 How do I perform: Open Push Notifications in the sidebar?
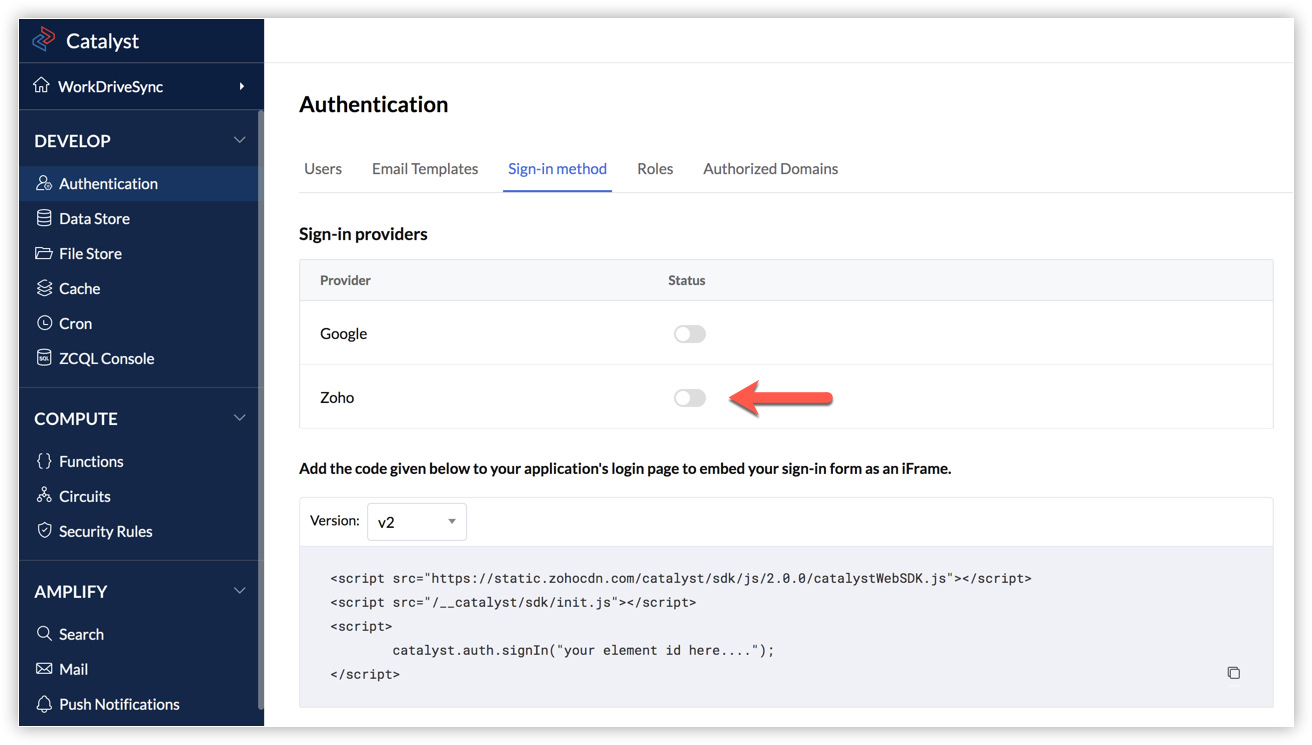click(119, 704)
